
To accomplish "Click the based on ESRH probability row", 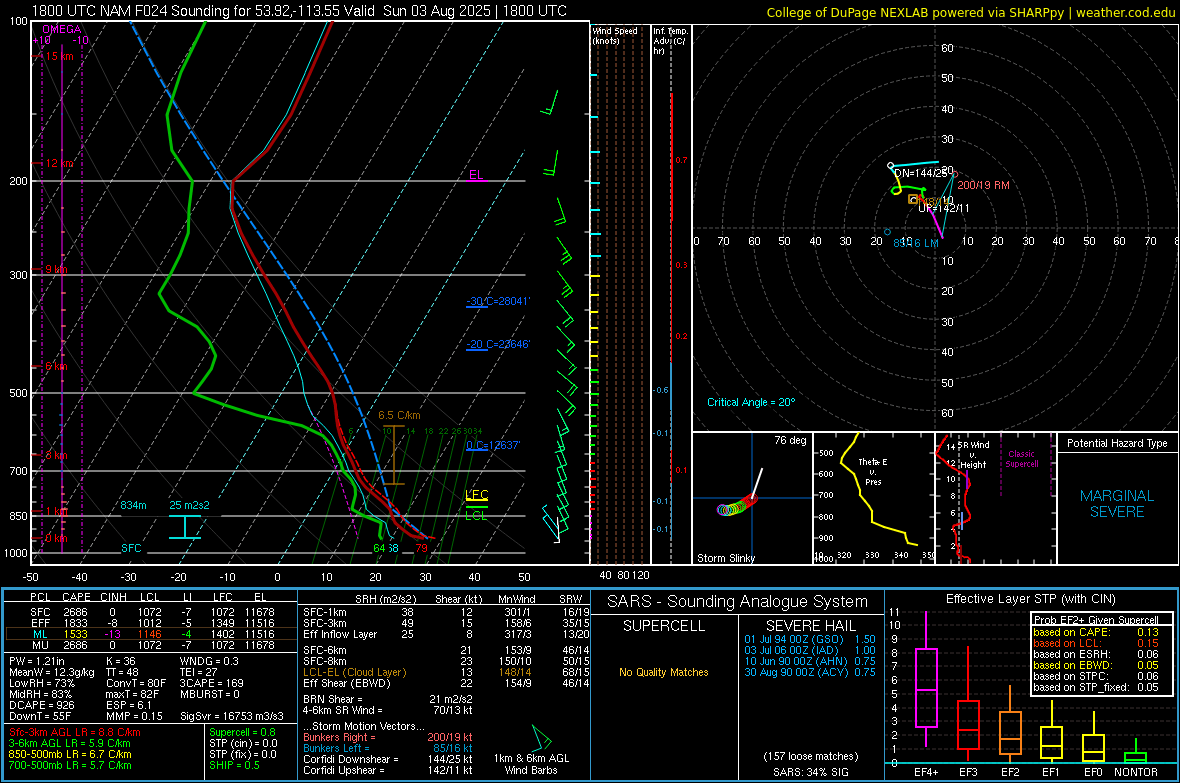I will (1096, 654).
